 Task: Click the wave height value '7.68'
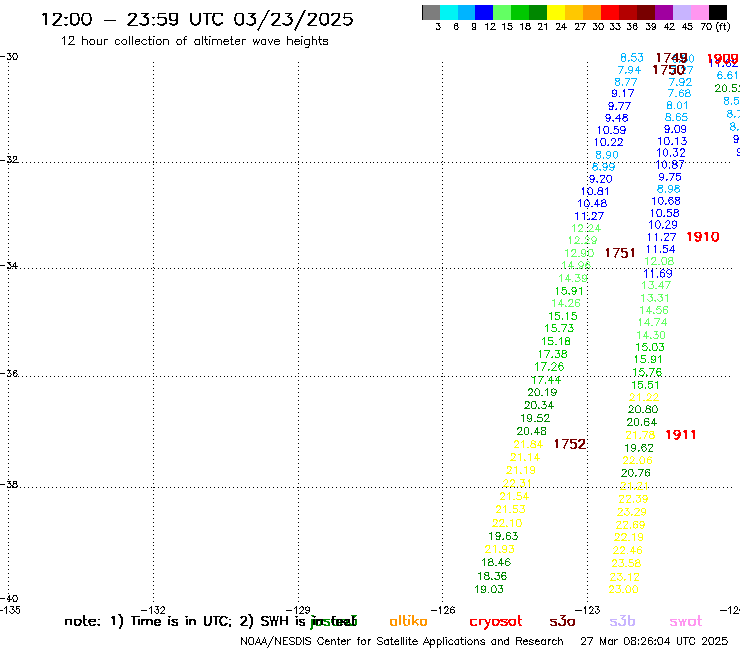pyautogui.click(x=679, y=93)
